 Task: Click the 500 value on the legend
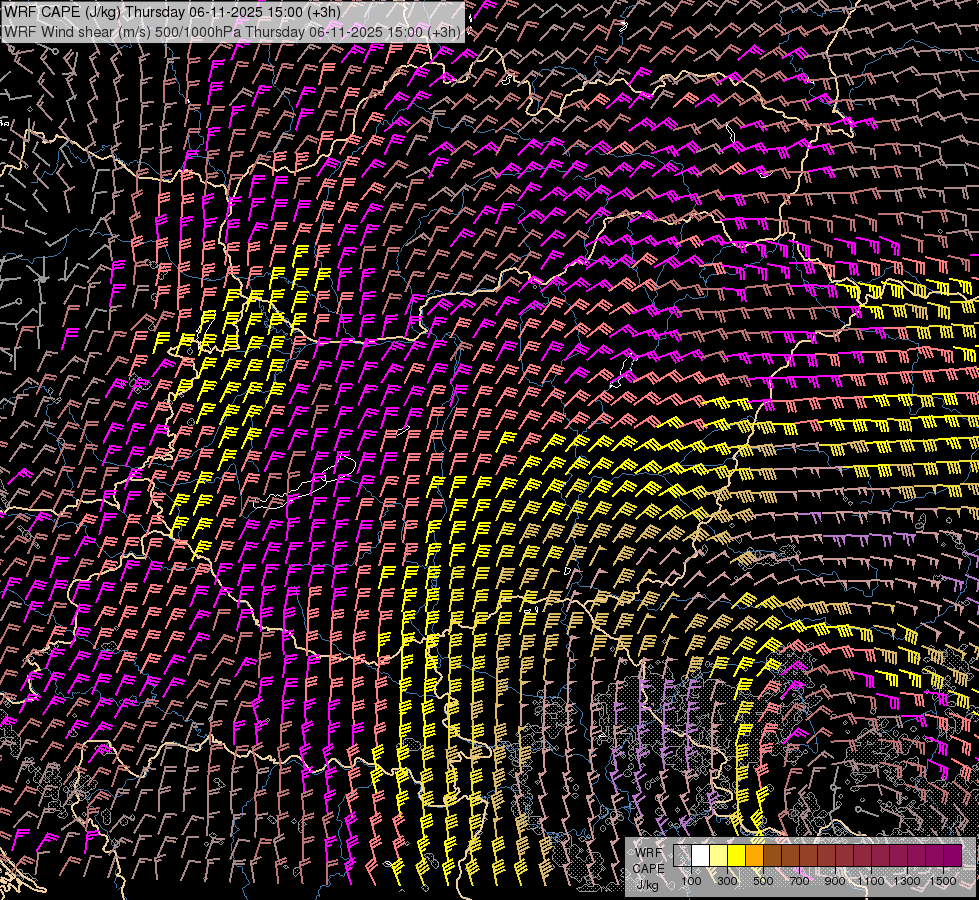pos(763,881)
